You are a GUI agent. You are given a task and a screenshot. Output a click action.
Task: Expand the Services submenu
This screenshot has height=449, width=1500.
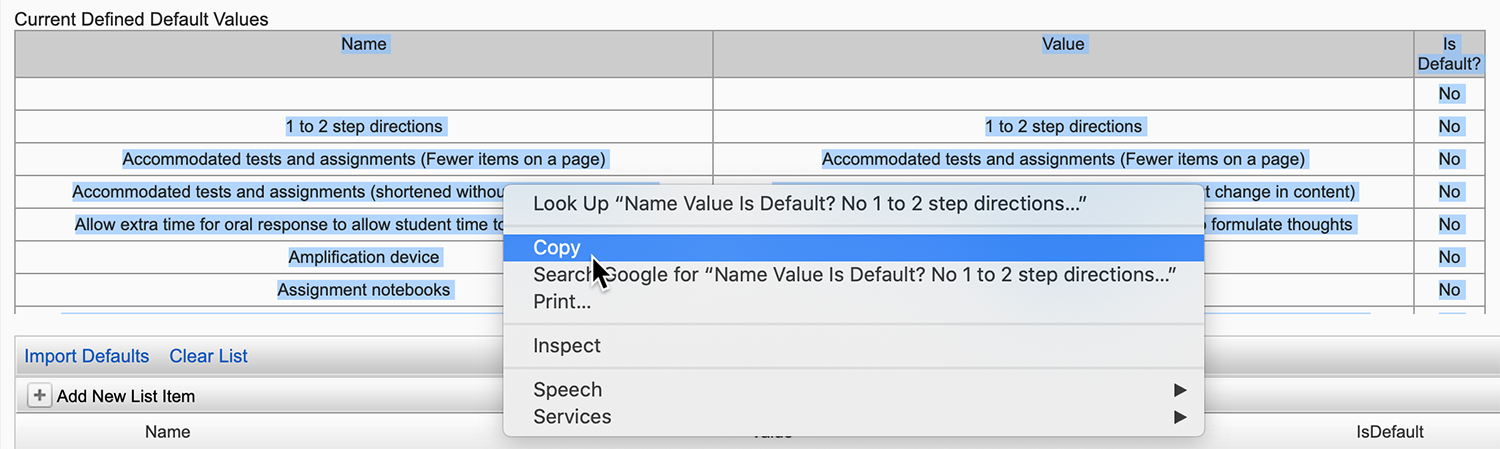tap(572, 416)
